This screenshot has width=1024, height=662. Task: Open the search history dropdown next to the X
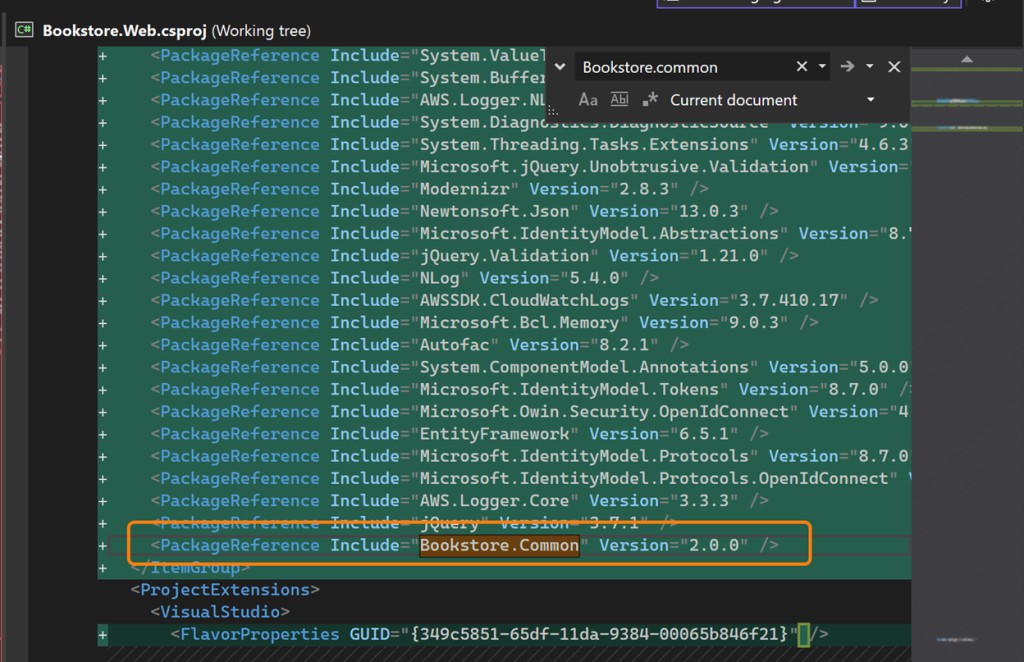coord(821,67)
